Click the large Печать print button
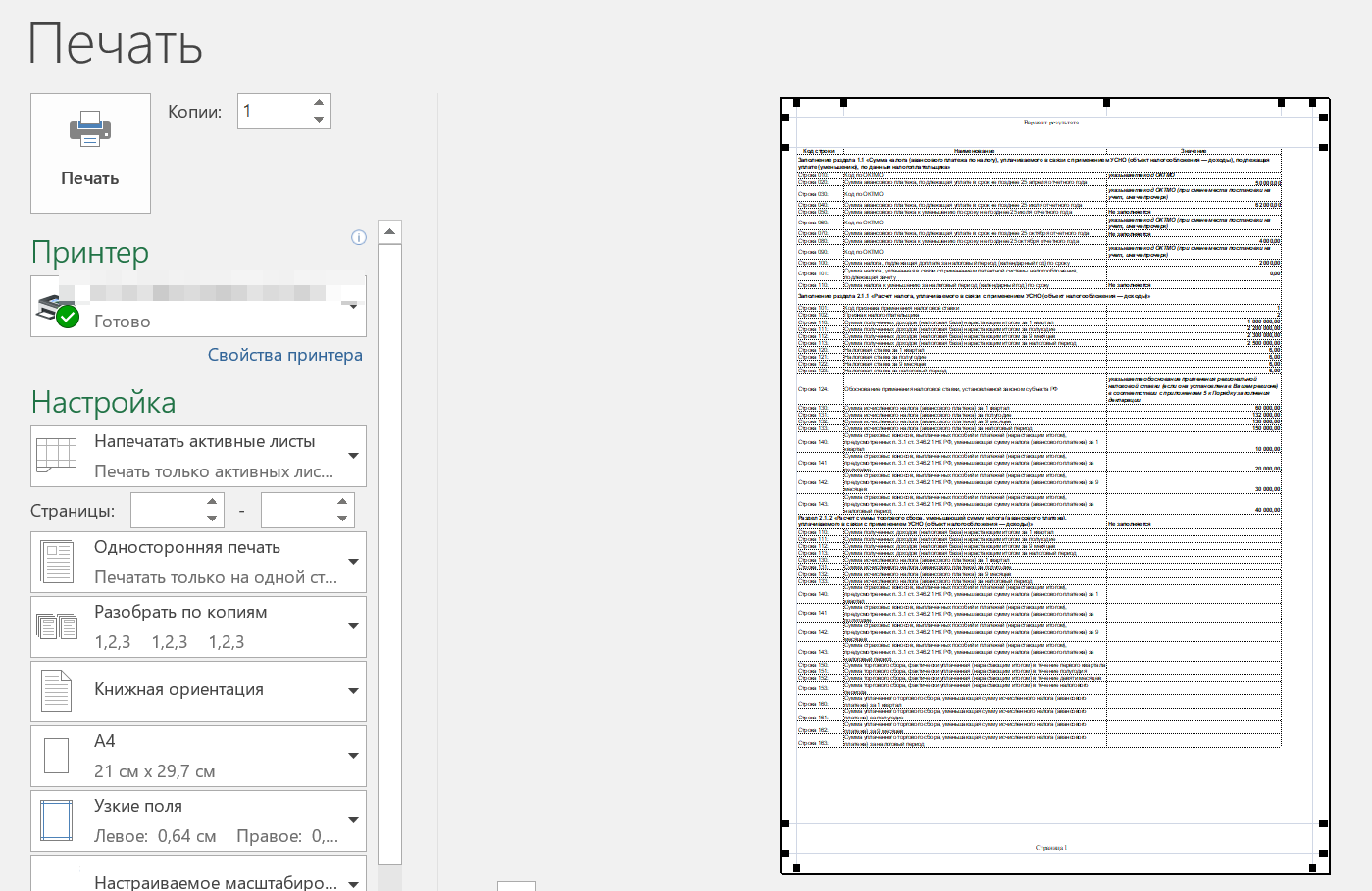The image size is (1372, 891). click(90, 153)
